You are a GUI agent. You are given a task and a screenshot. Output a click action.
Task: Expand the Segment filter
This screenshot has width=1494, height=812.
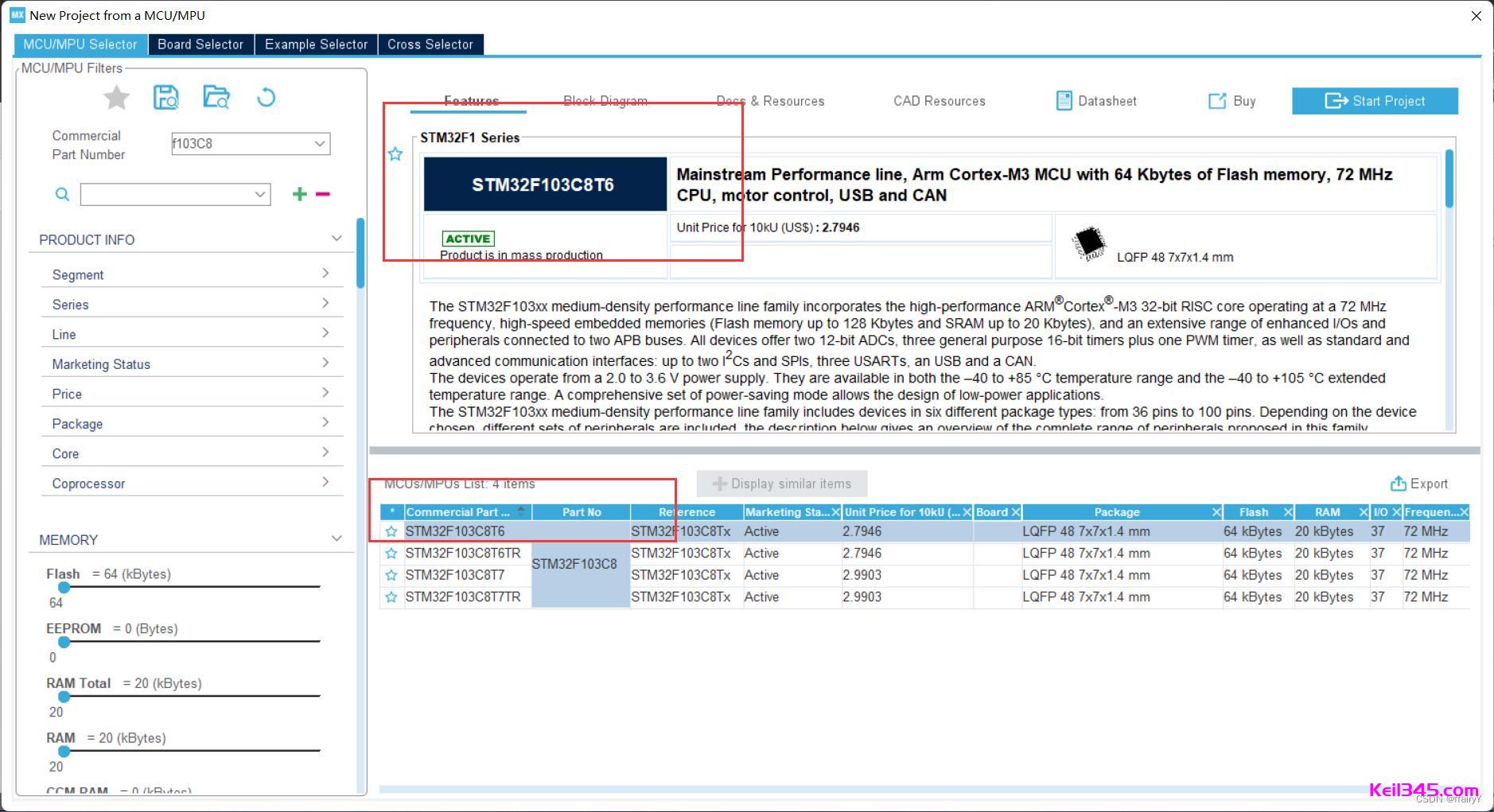[x=325, y=274]
